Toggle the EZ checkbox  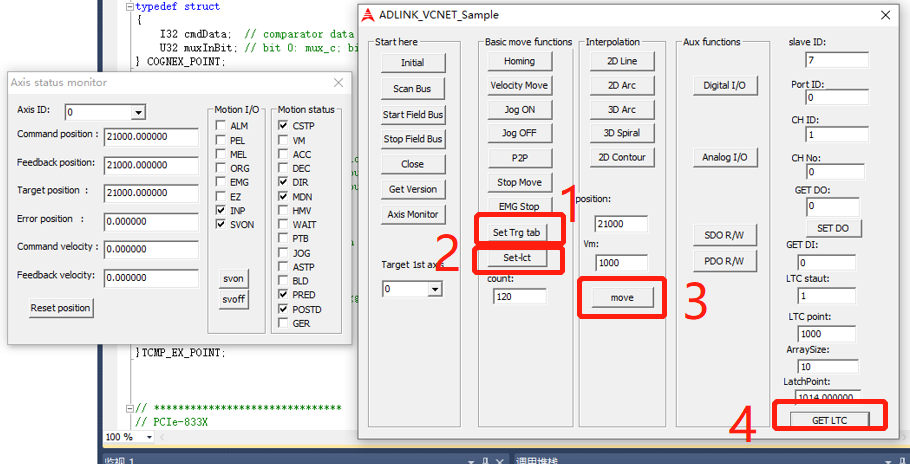221,197
